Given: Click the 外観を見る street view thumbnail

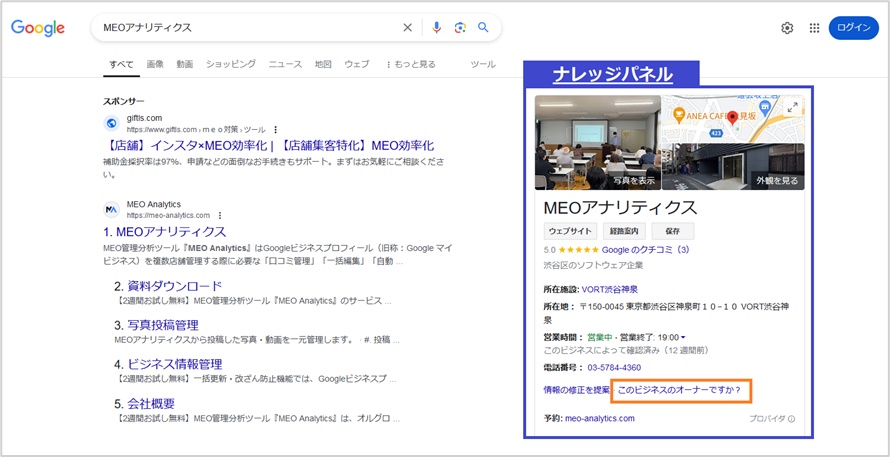Looking at the screenshot, I should 733,167.
